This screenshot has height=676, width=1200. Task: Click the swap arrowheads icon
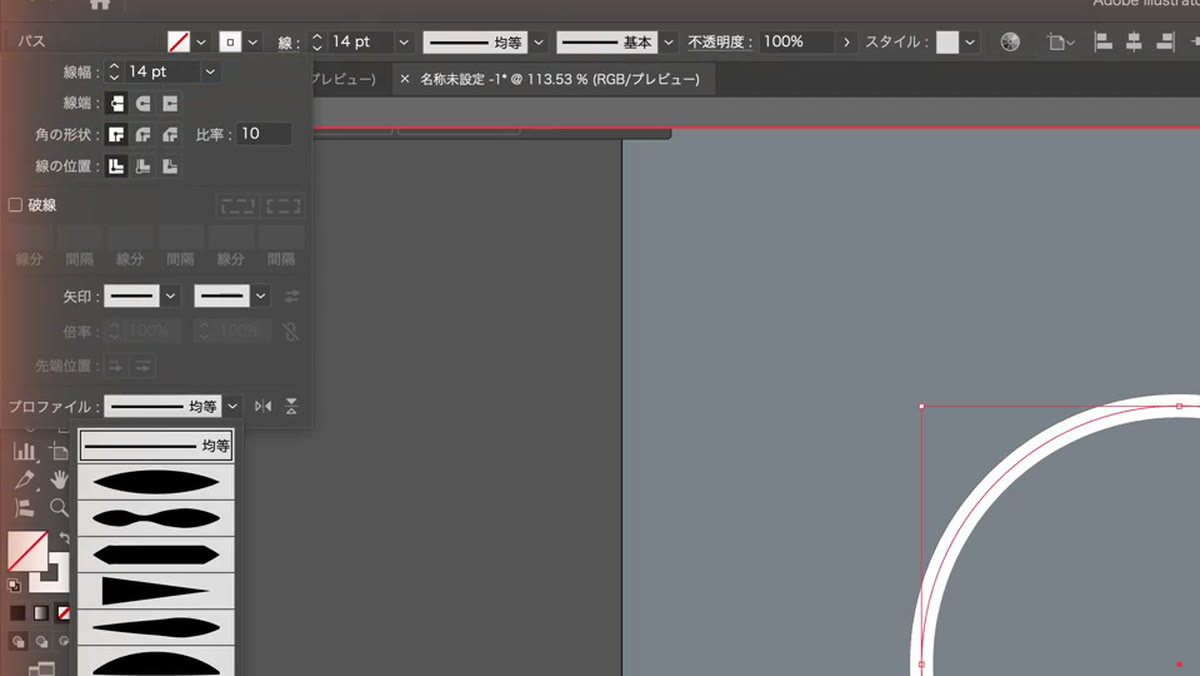pos(292,296)
